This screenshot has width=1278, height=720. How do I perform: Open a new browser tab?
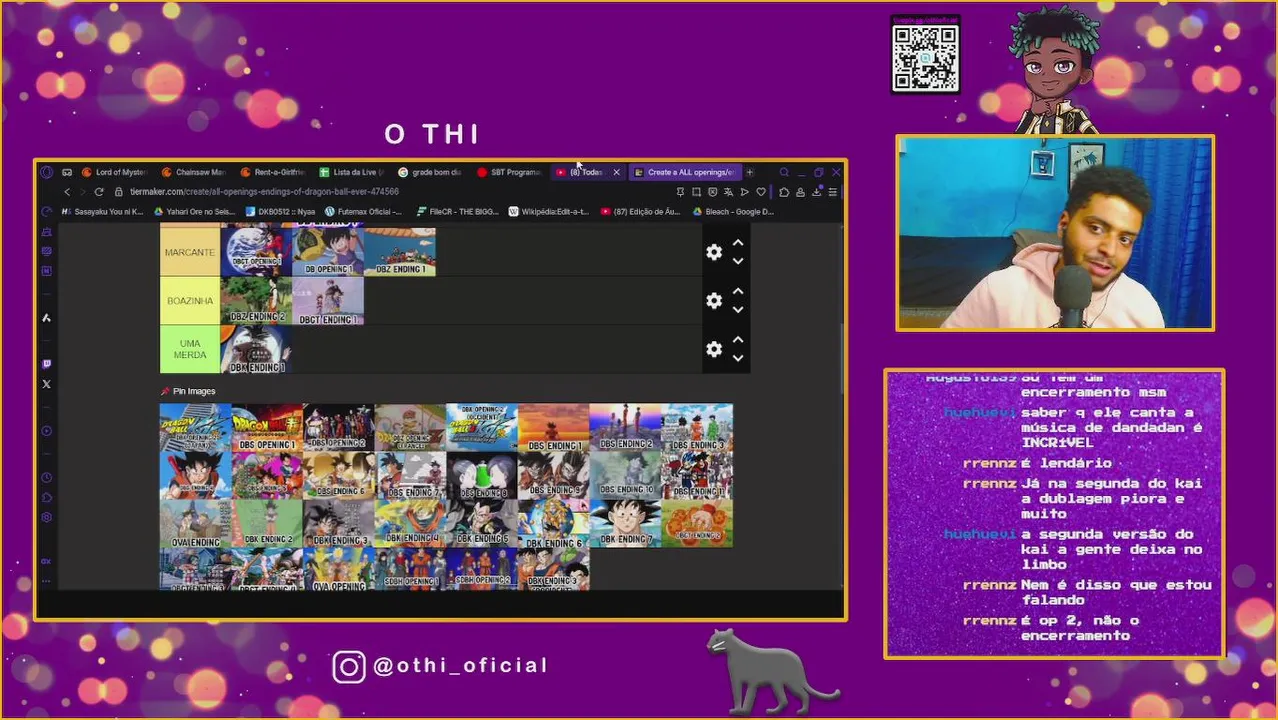point(749,172)
